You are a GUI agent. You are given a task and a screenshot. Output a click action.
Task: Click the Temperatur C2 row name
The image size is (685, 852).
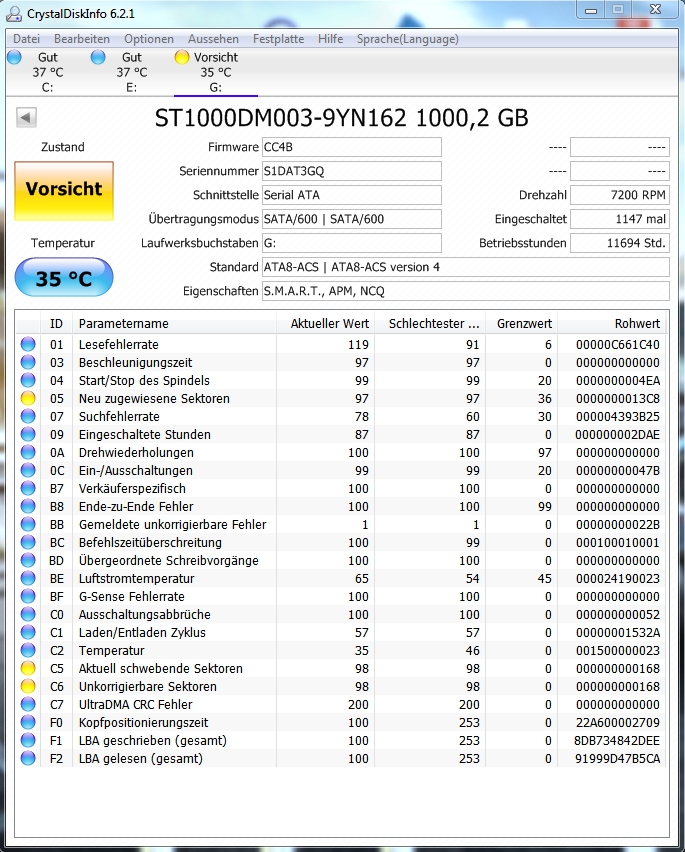click(x=111, y=650)
